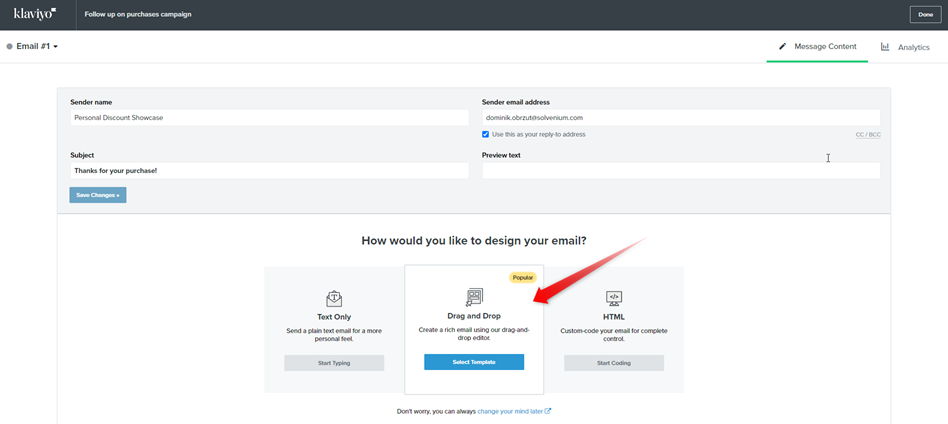Click the Save Changes button

click(98, 195)
